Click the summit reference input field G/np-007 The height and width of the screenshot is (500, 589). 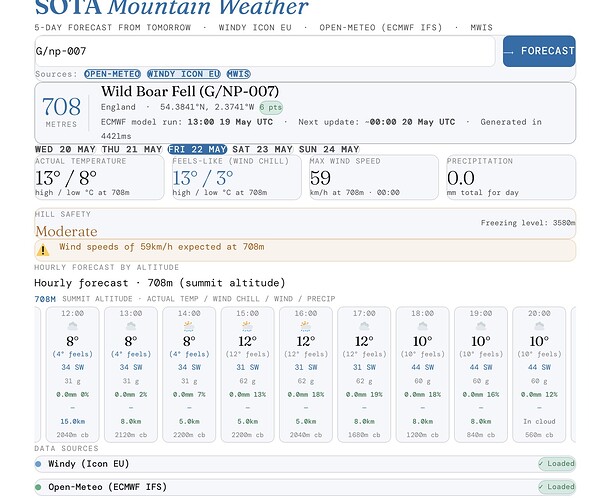tap(265, 51)
